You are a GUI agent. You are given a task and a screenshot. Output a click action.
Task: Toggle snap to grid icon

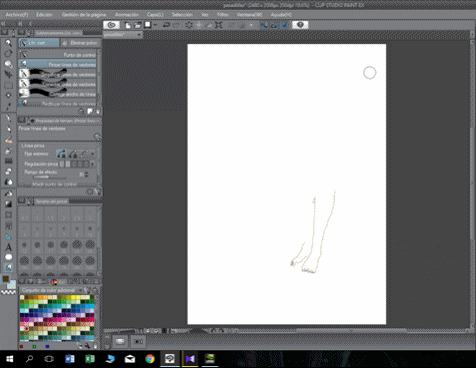(284, 25)
